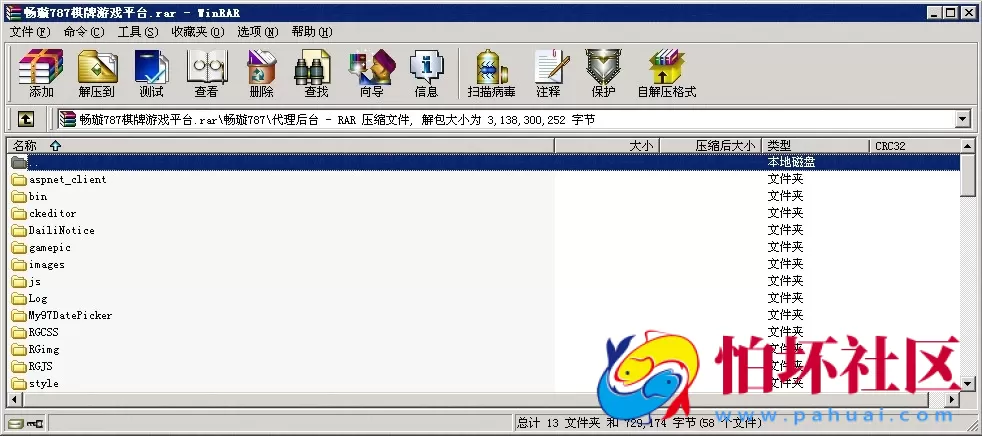The height and width of the screenshot is (436, 982).
Task: Select the images folder name
Action: 46,264
